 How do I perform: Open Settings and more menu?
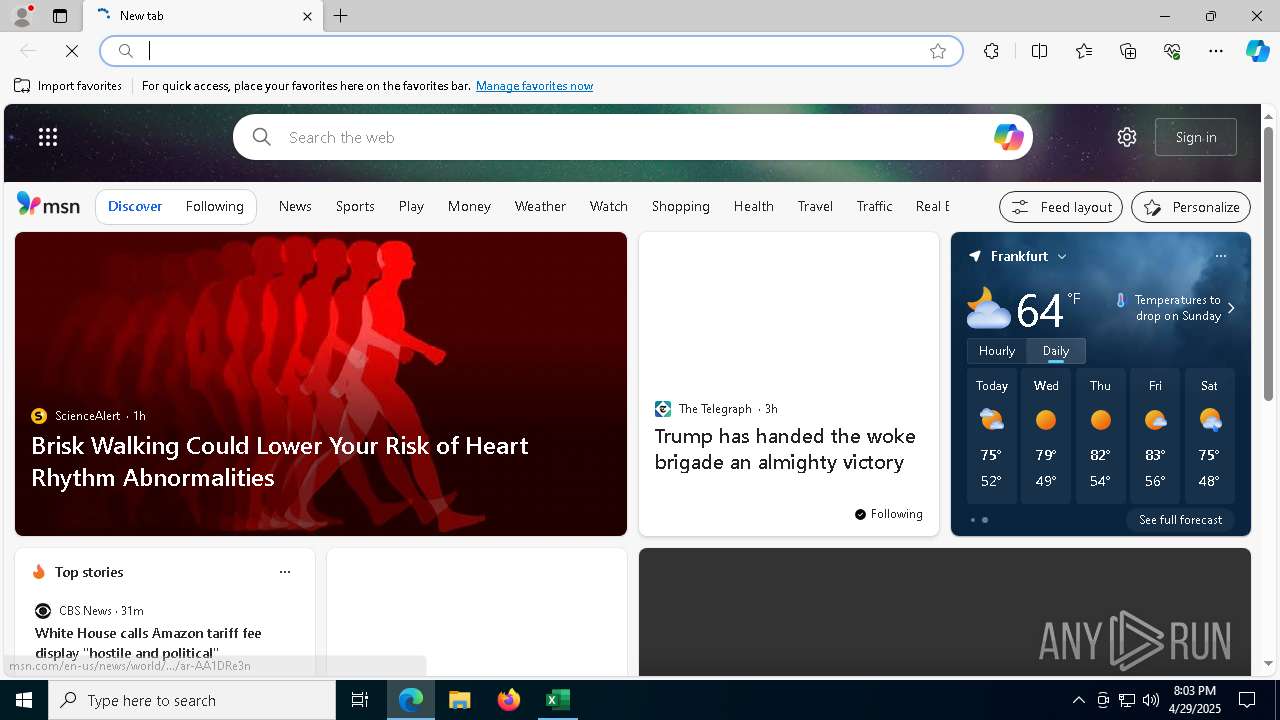click(x=1216, y=51)
